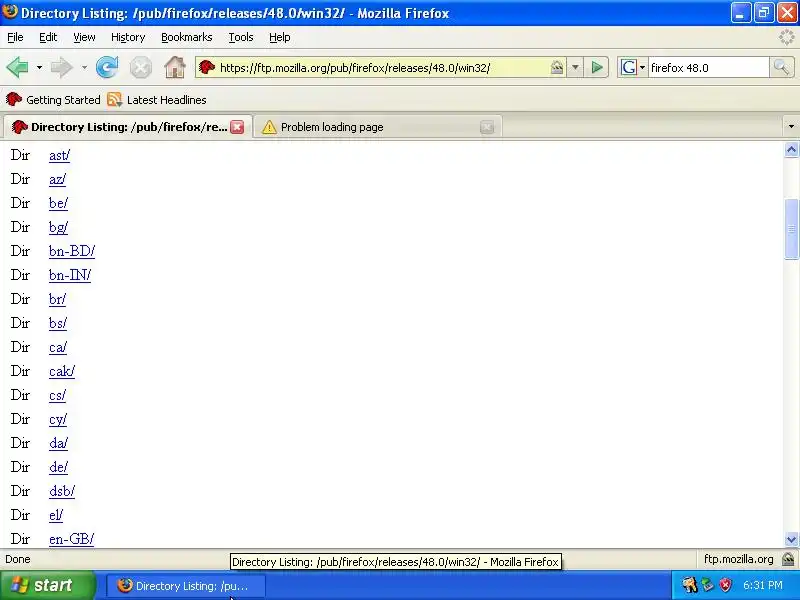Open the de/ directory link
The height and width of the screenshot is (600, 800).
[58, 467]
